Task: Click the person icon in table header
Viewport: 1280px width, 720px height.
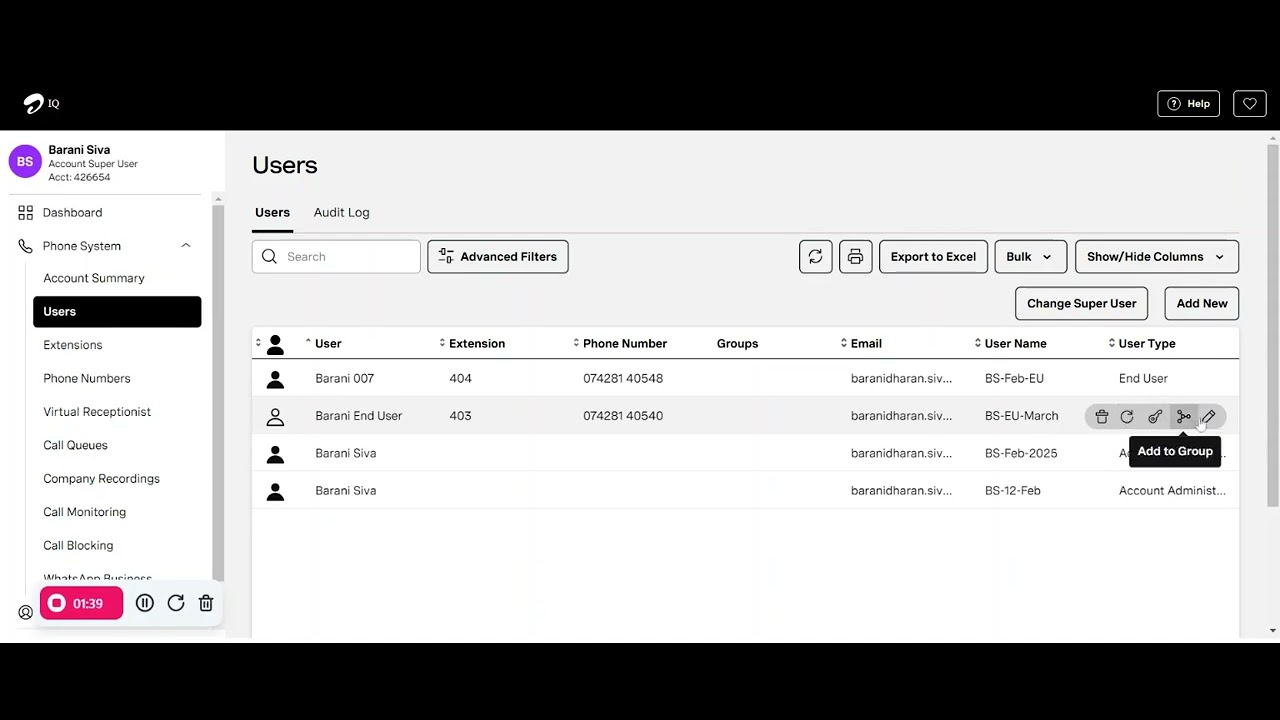Action: pos(275,344)
